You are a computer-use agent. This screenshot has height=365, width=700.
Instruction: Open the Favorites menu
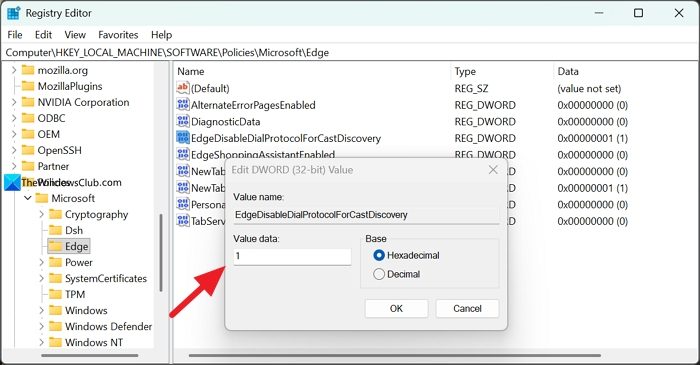pos(118,35)
